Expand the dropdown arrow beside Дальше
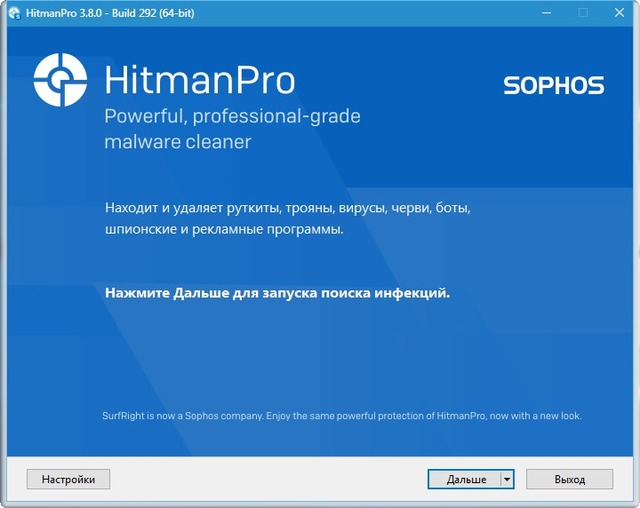Image resolution: width=640 pixels, height=508 pixels. point(507,479)
